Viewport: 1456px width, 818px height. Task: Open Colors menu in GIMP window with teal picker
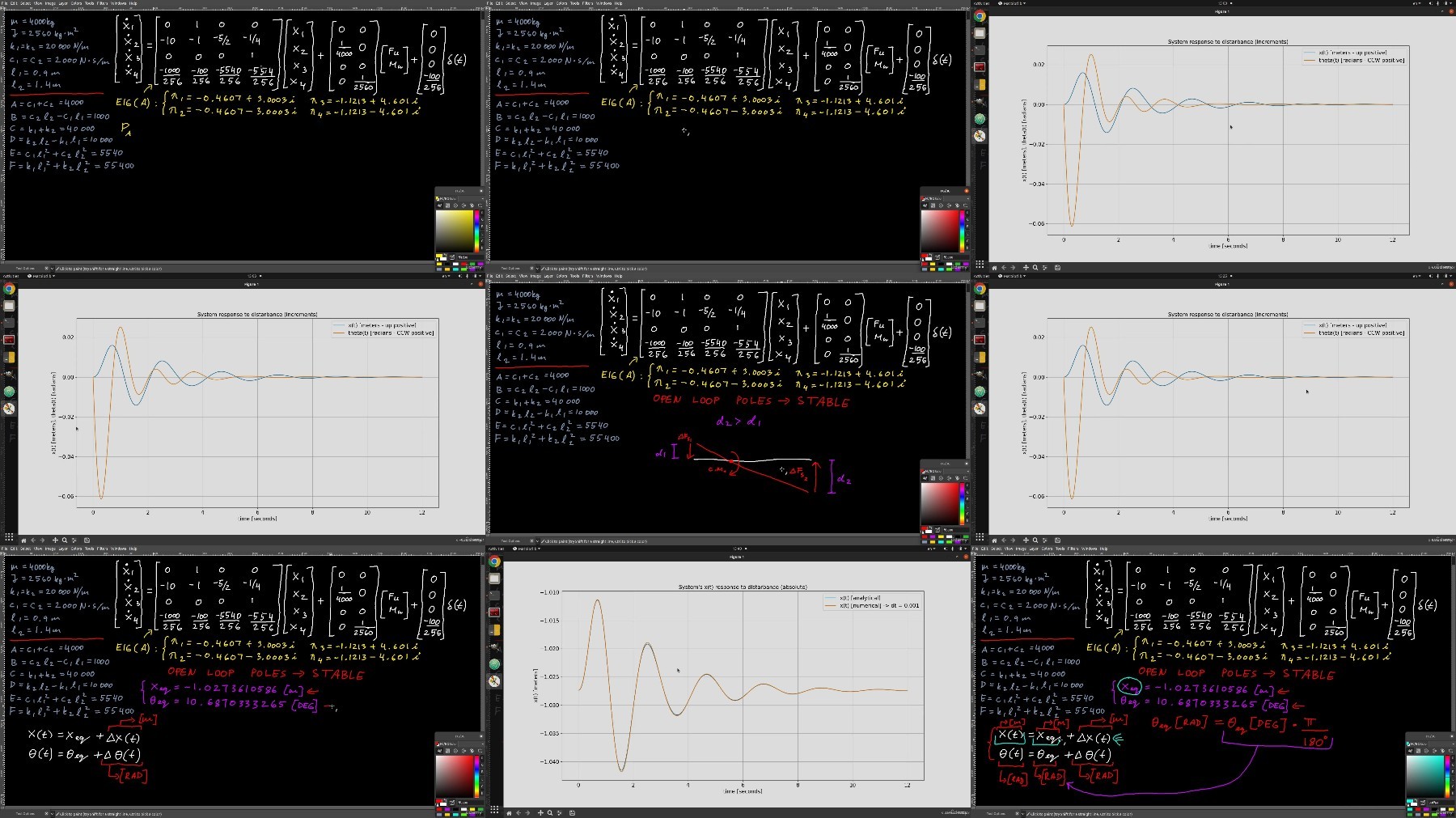point(1047,549)
